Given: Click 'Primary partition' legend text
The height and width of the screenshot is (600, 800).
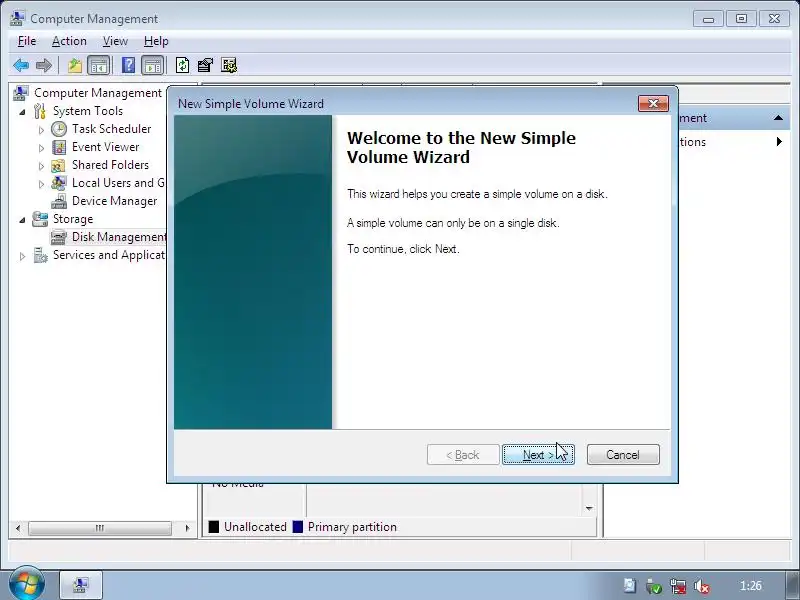Looking at the screenshot, I should click(352, 527).
